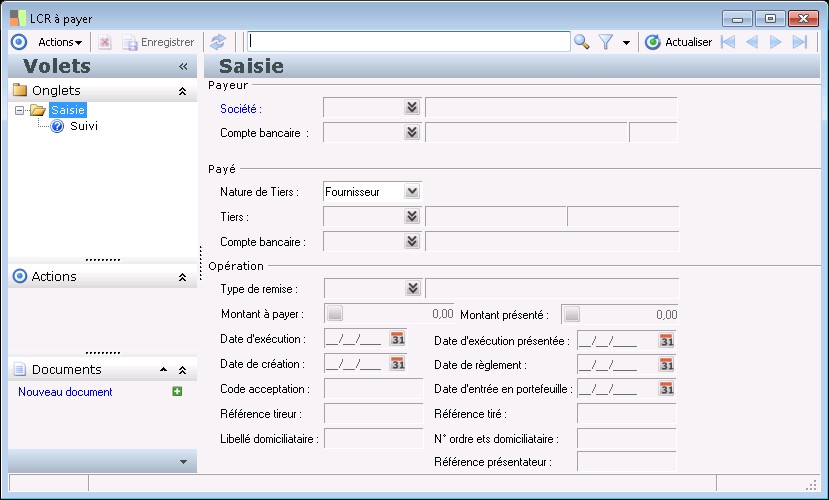The height and width of the screenshot is (500, 829).
Task: Open the Nature de Tiers combo box
Action: pos(412,191)
